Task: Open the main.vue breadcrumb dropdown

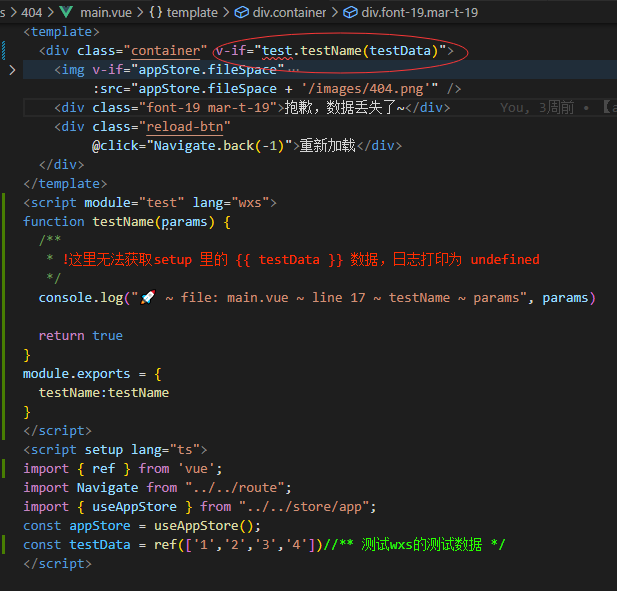Action: click(x=107, y=12)
